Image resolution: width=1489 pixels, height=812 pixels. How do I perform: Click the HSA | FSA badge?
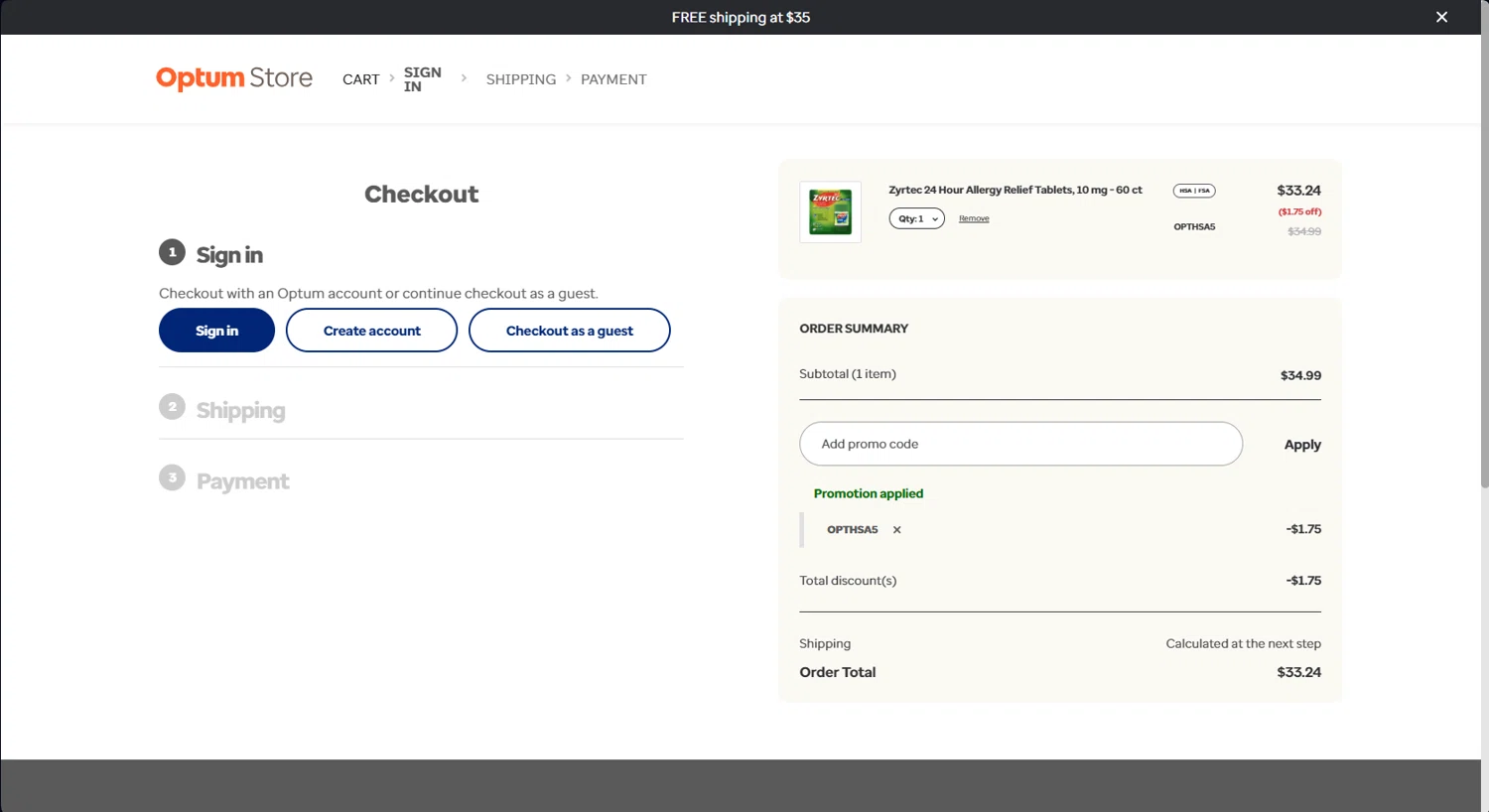click(1194, 191)
